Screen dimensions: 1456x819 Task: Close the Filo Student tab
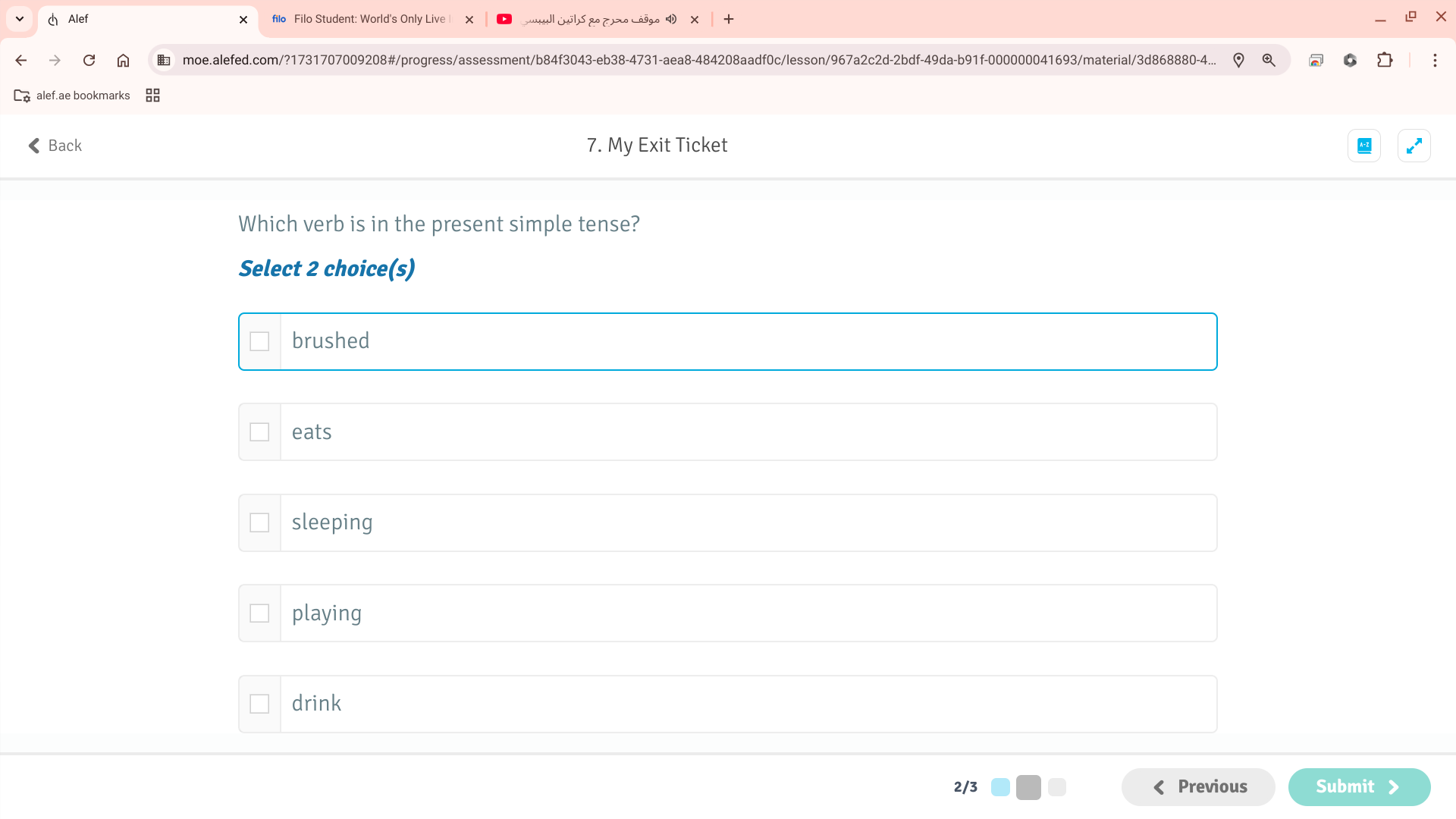click(469, 20)
